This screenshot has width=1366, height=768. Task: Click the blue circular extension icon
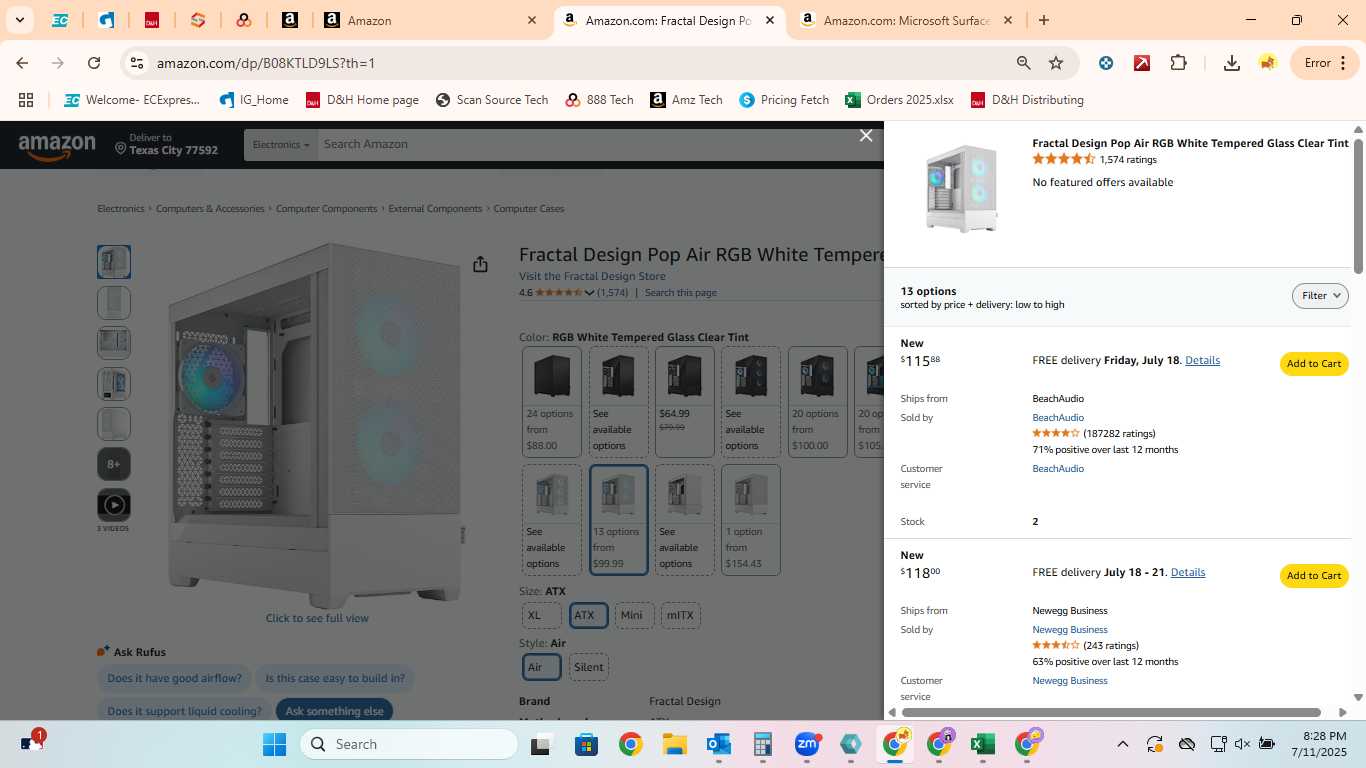coord(1106,63)
